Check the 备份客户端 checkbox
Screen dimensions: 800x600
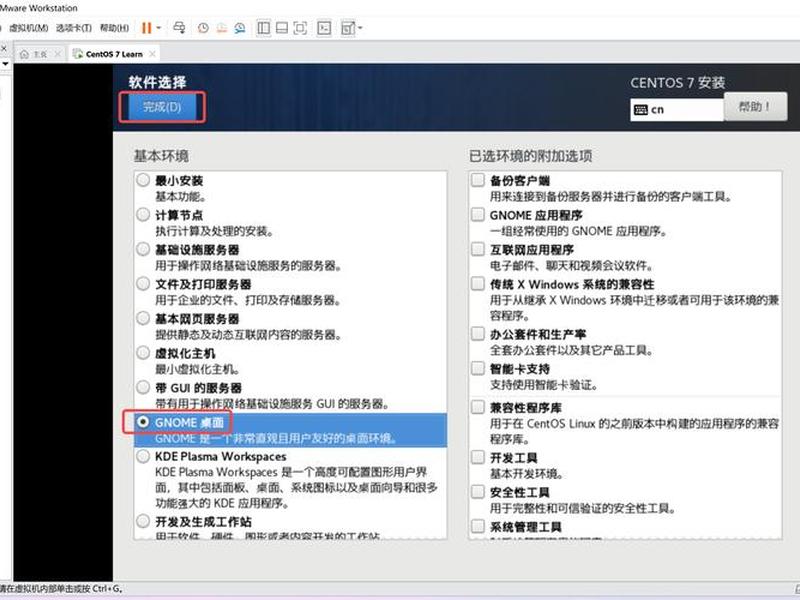pyautogui.click(x=478, y=180)
